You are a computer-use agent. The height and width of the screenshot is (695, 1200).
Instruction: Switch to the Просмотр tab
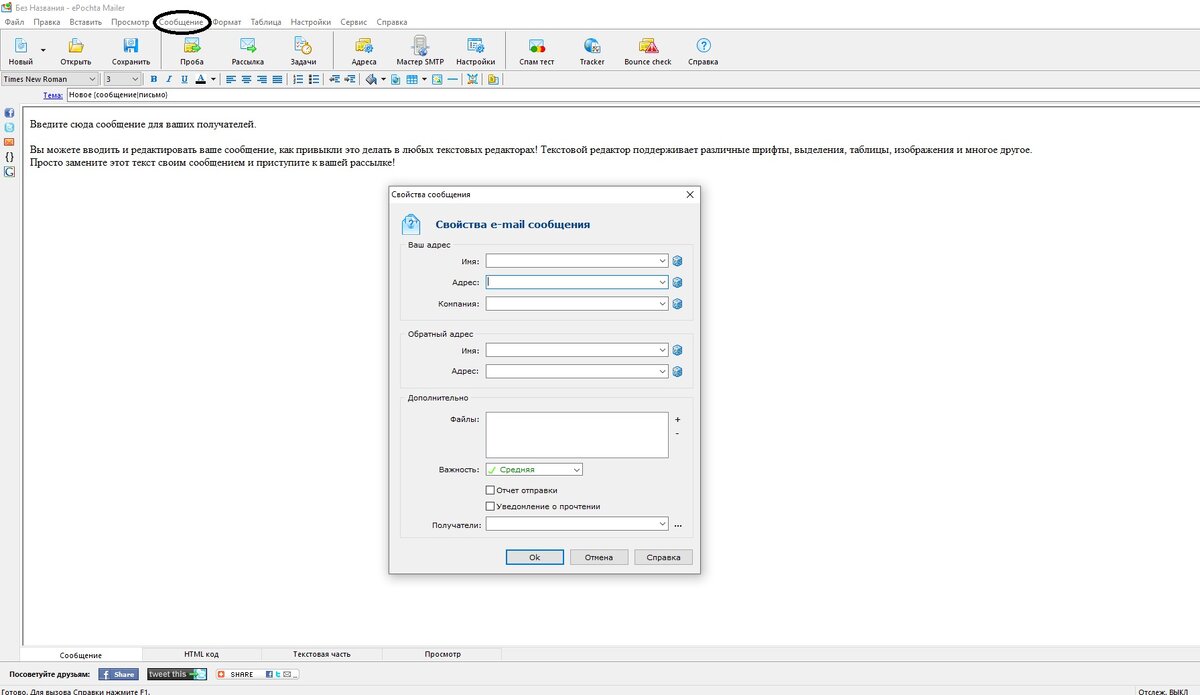[x=442, y=654]
